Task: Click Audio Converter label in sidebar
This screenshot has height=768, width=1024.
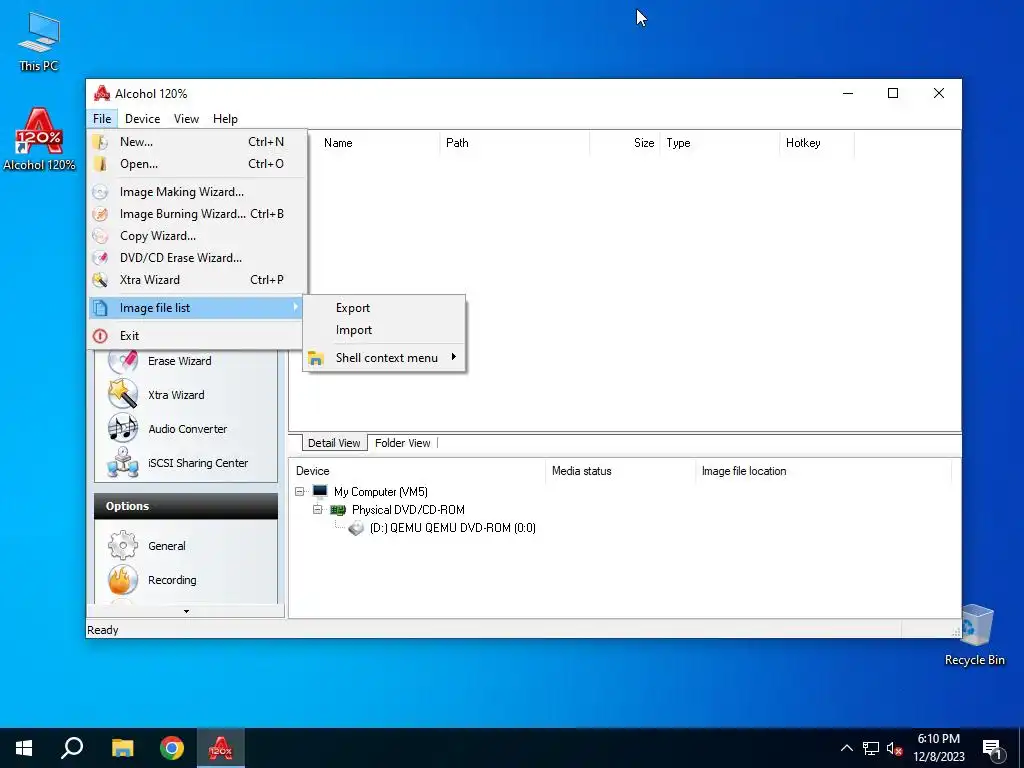Action: pyautogui.click(x=187, y=429)
